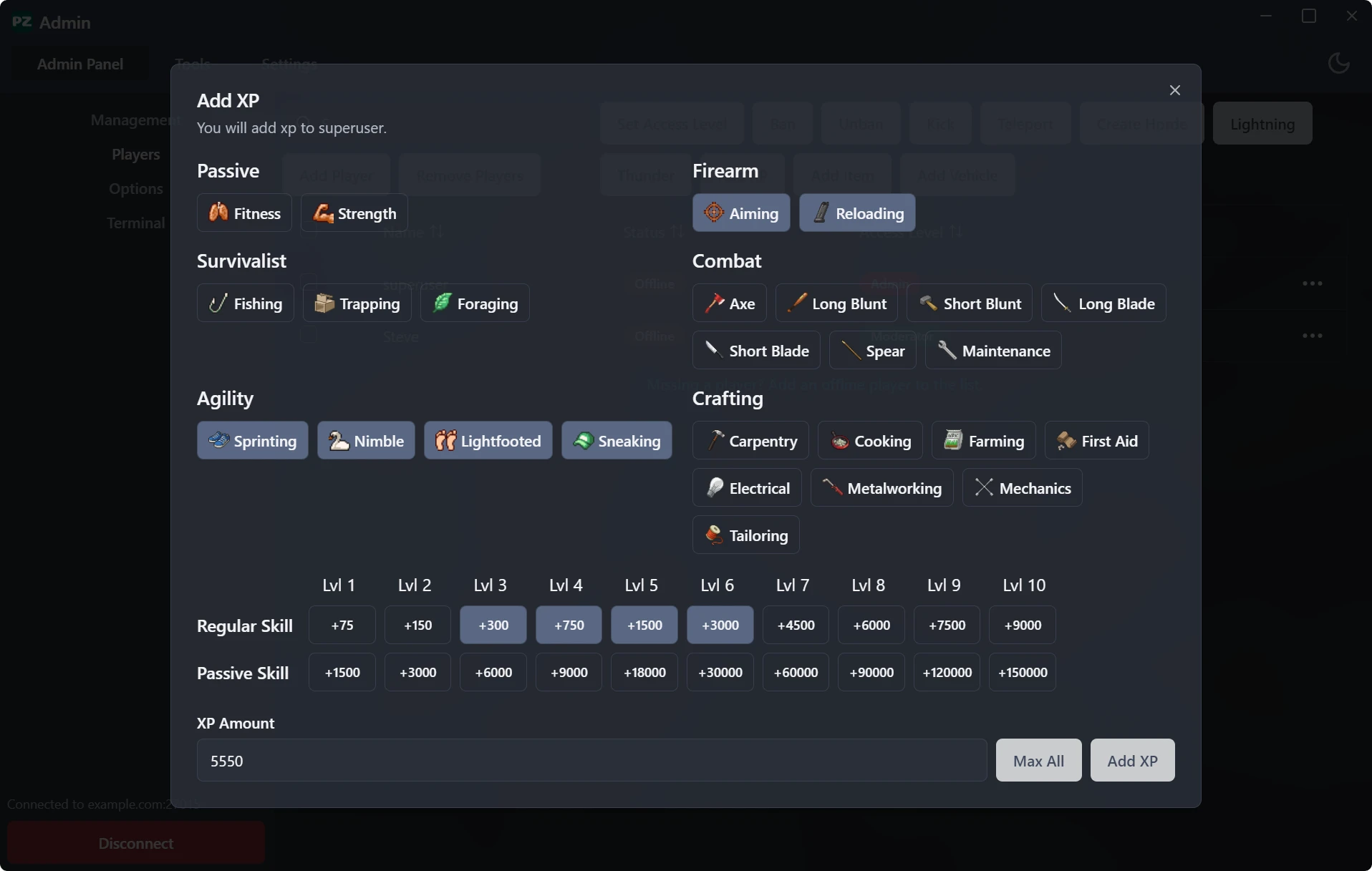Deselect the Reloading skill toggle
The height and width of the screenshot is (871, 1372).
coord(857,213)
